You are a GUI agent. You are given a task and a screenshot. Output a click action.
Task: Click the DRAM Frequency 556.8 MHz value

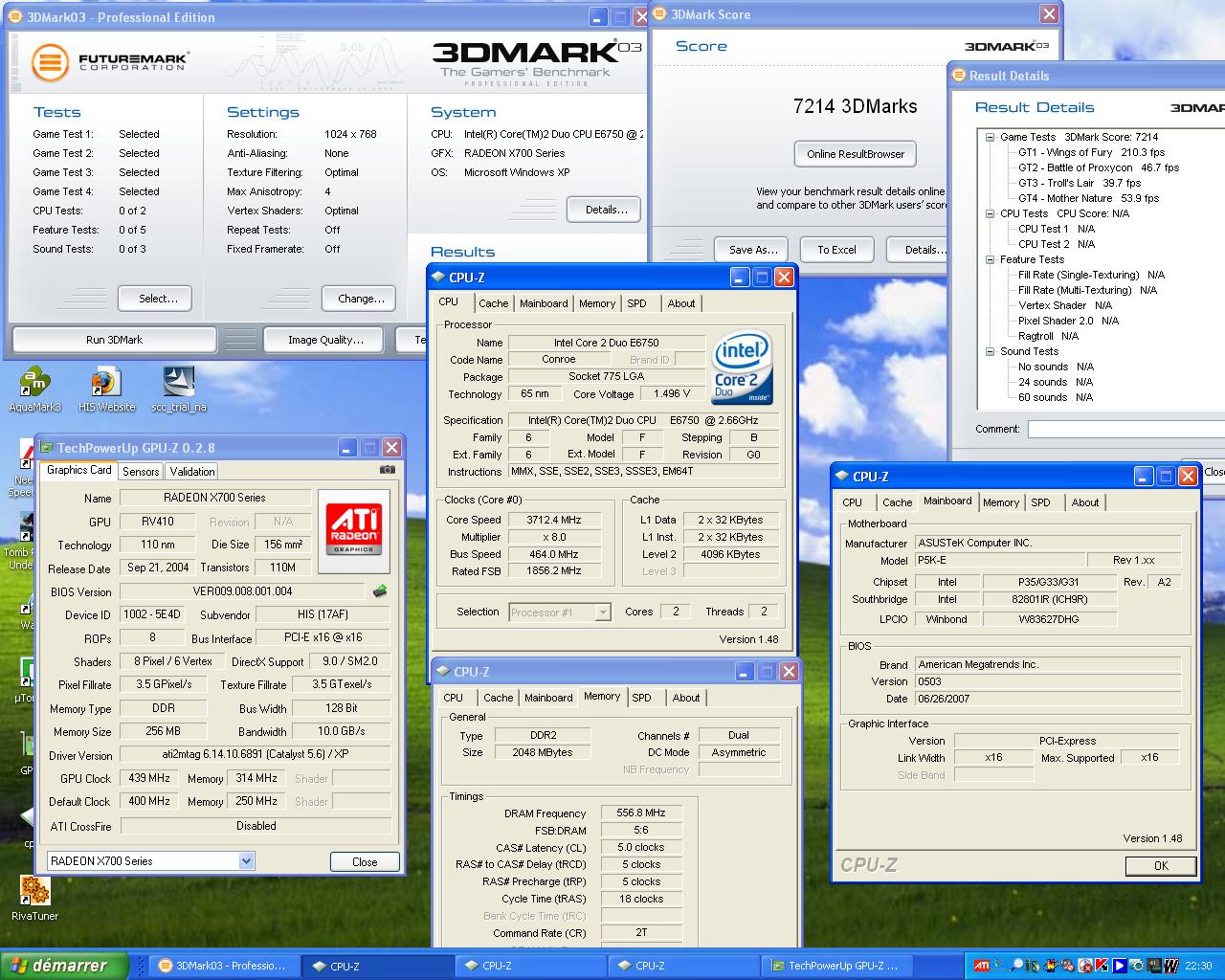tap(641, 813)
